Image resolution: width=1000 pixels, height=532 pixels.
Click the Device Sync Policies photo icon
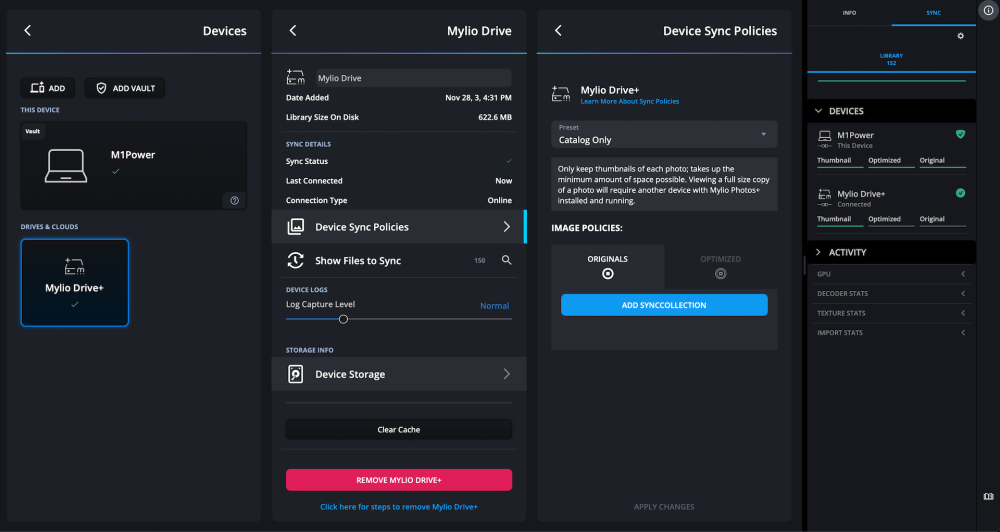[295, 226]
